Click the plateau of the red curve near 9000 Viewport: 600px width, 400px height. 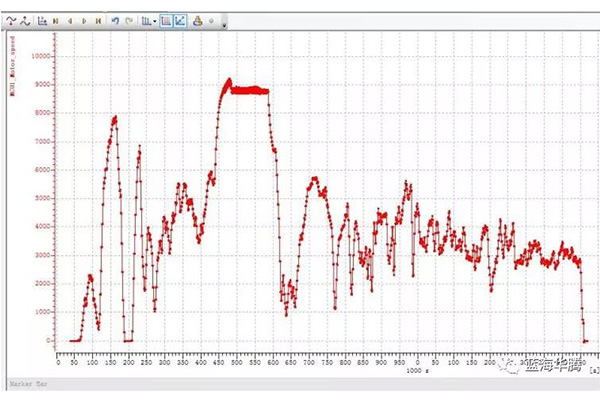tap(250, 90)
